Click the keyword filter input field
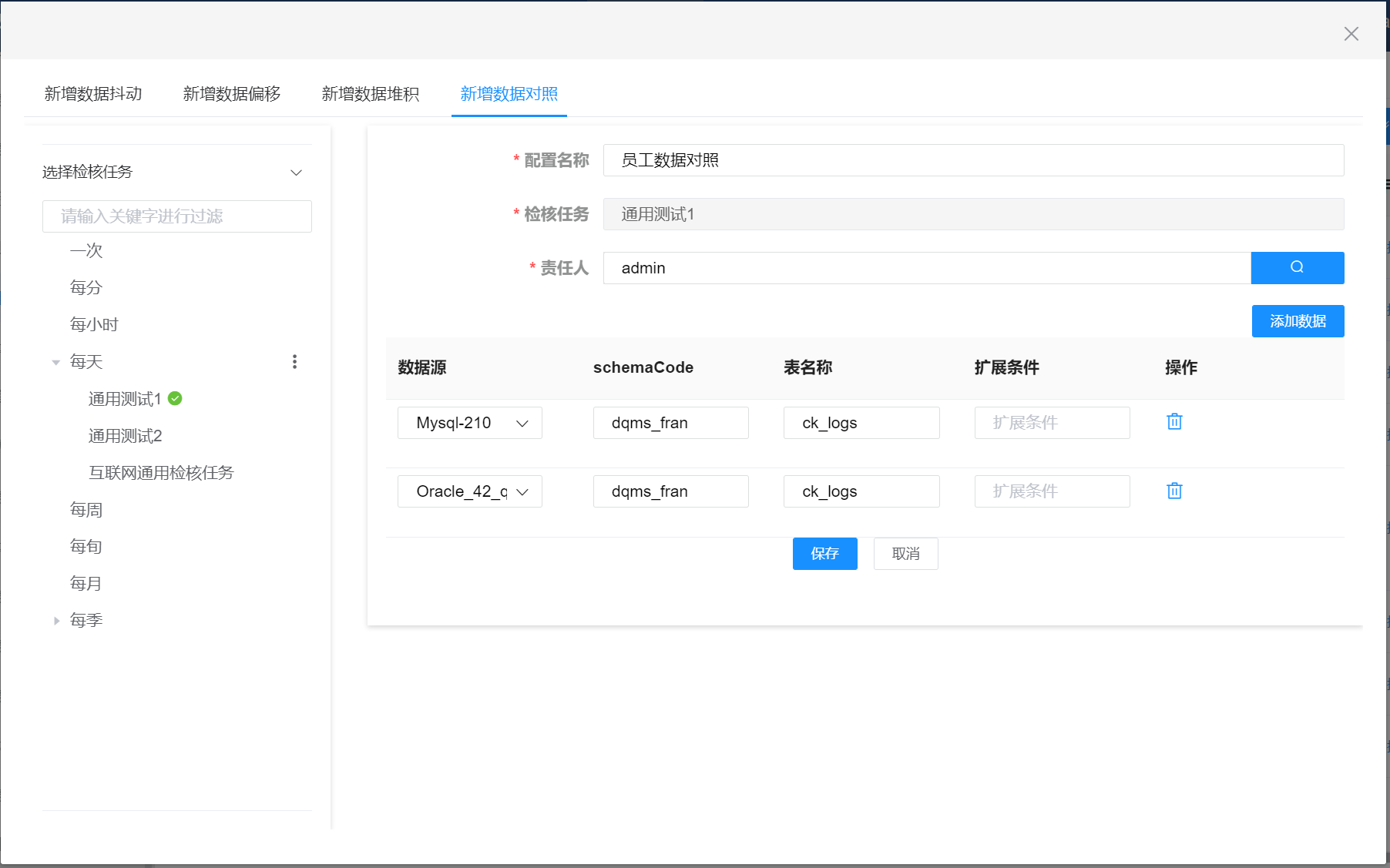This screenshot has width=1390, height=868. click(x=177, y=216)
